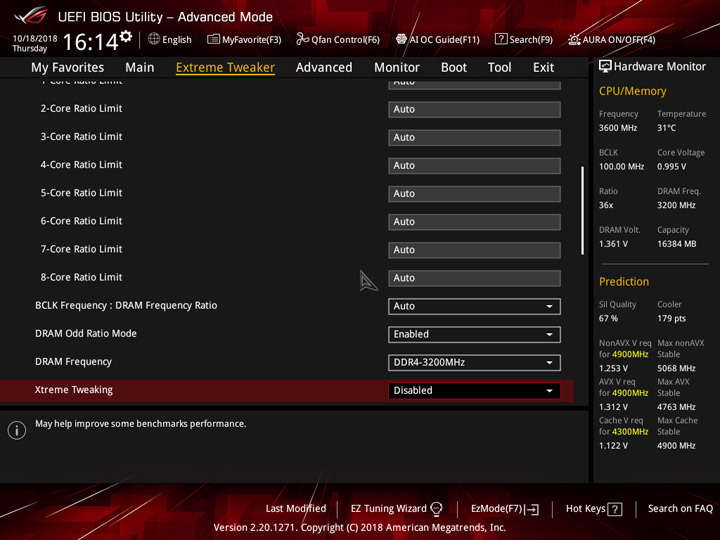Select the DRAM Odd Ratio Mode label
The height and width of the screenshot is (540, 720).
point(86,334)
